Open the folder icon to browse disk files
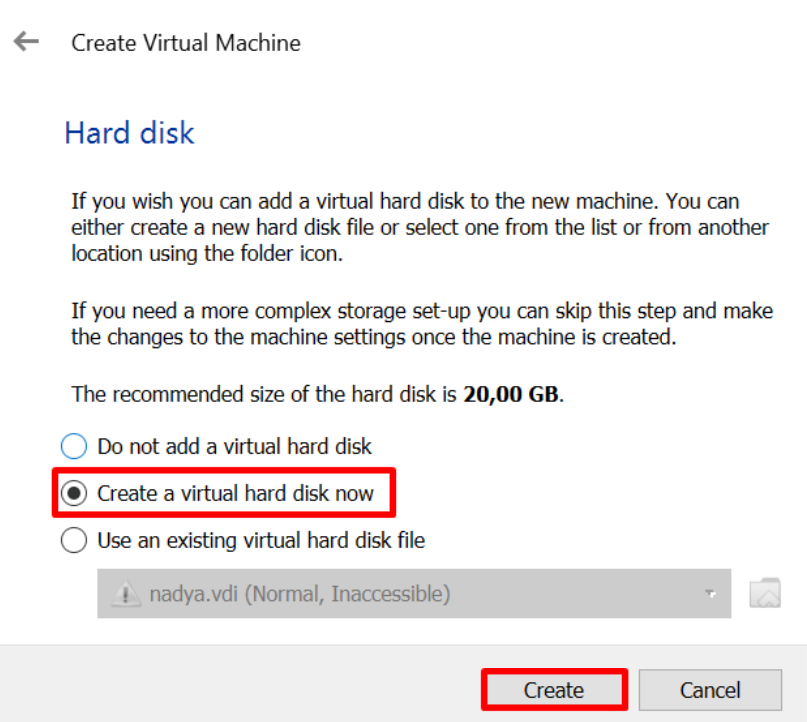Screen dimensions: 807x722 coord(764,593)
